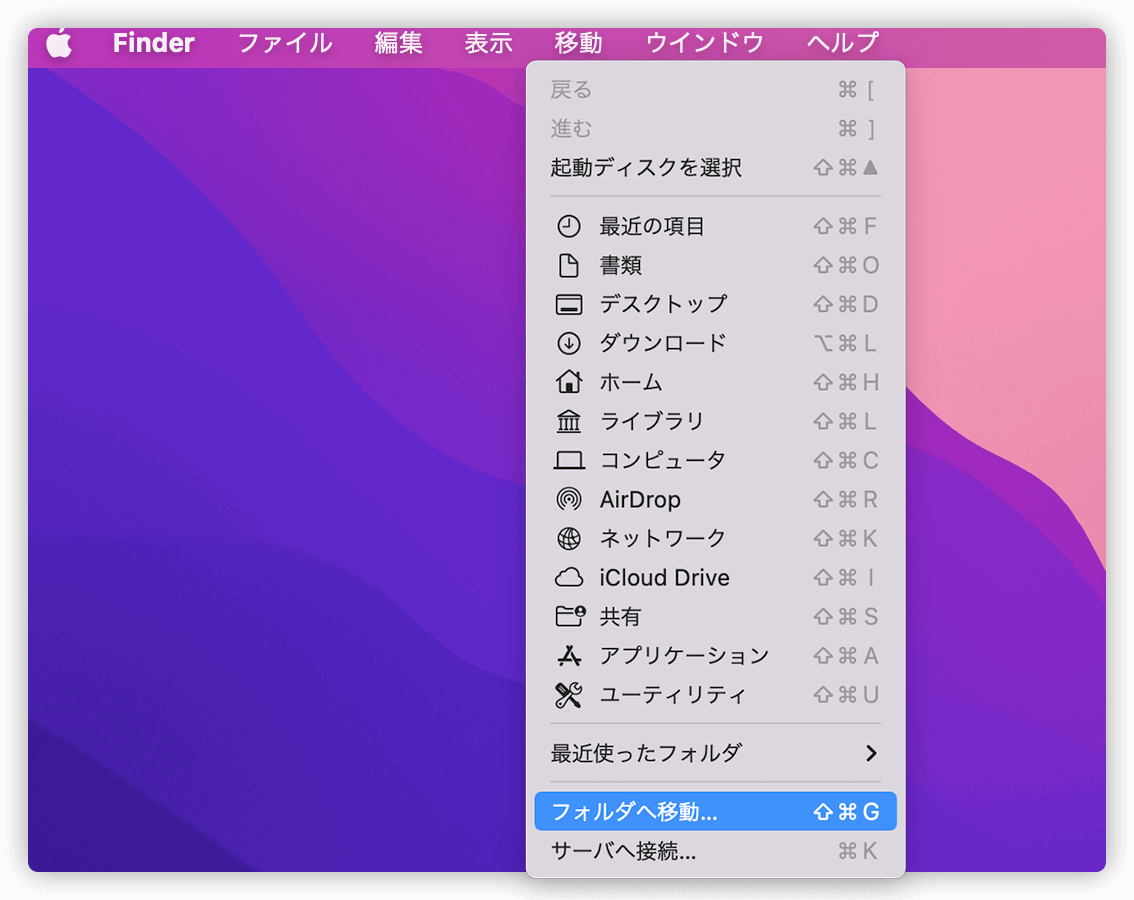The height and width of the screenshot is (900, 1134).
Task: Click the ⌥⌘L shortcut beside ダウンロード
Action: click(x=845, y=343)
